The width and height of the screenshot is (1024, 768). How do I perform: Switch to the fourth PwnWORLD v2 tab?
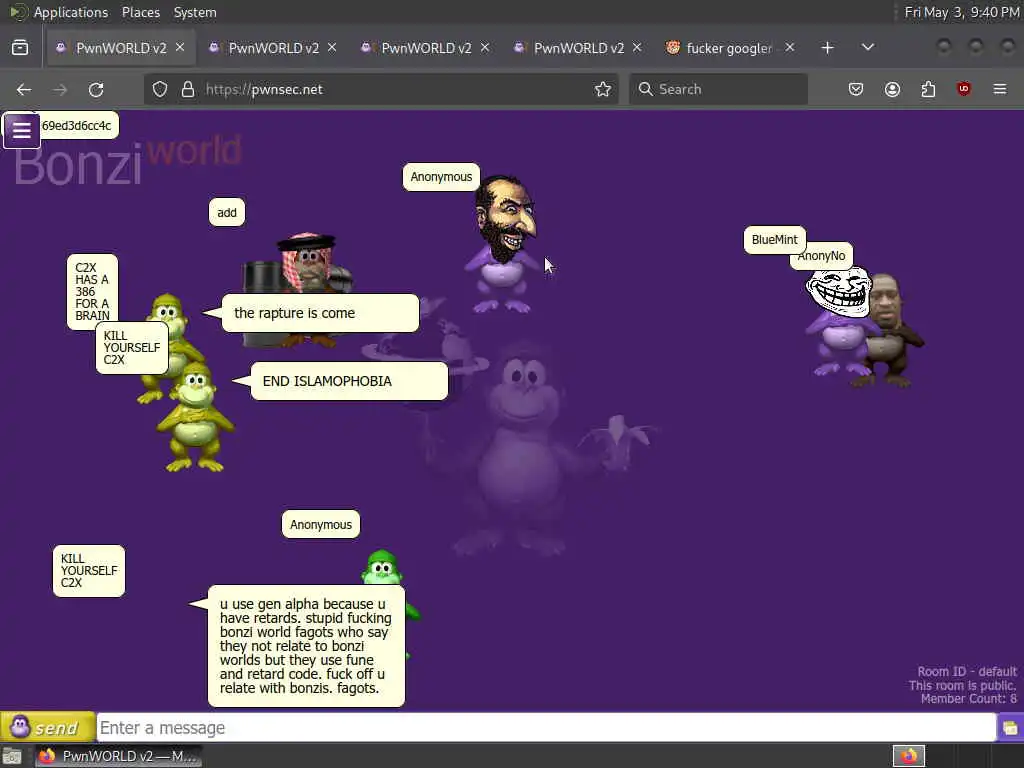coord(579,48)
